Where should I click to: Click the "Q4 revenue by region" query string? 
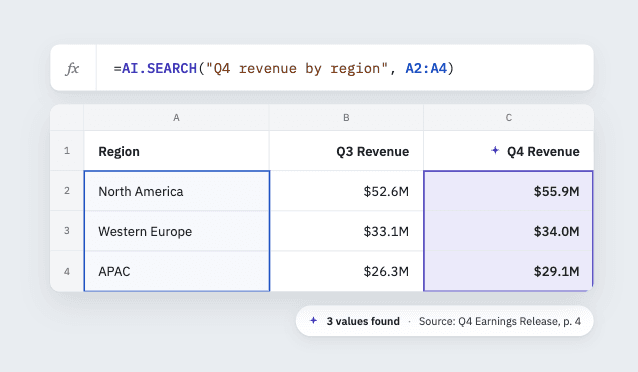click(297, 68)
